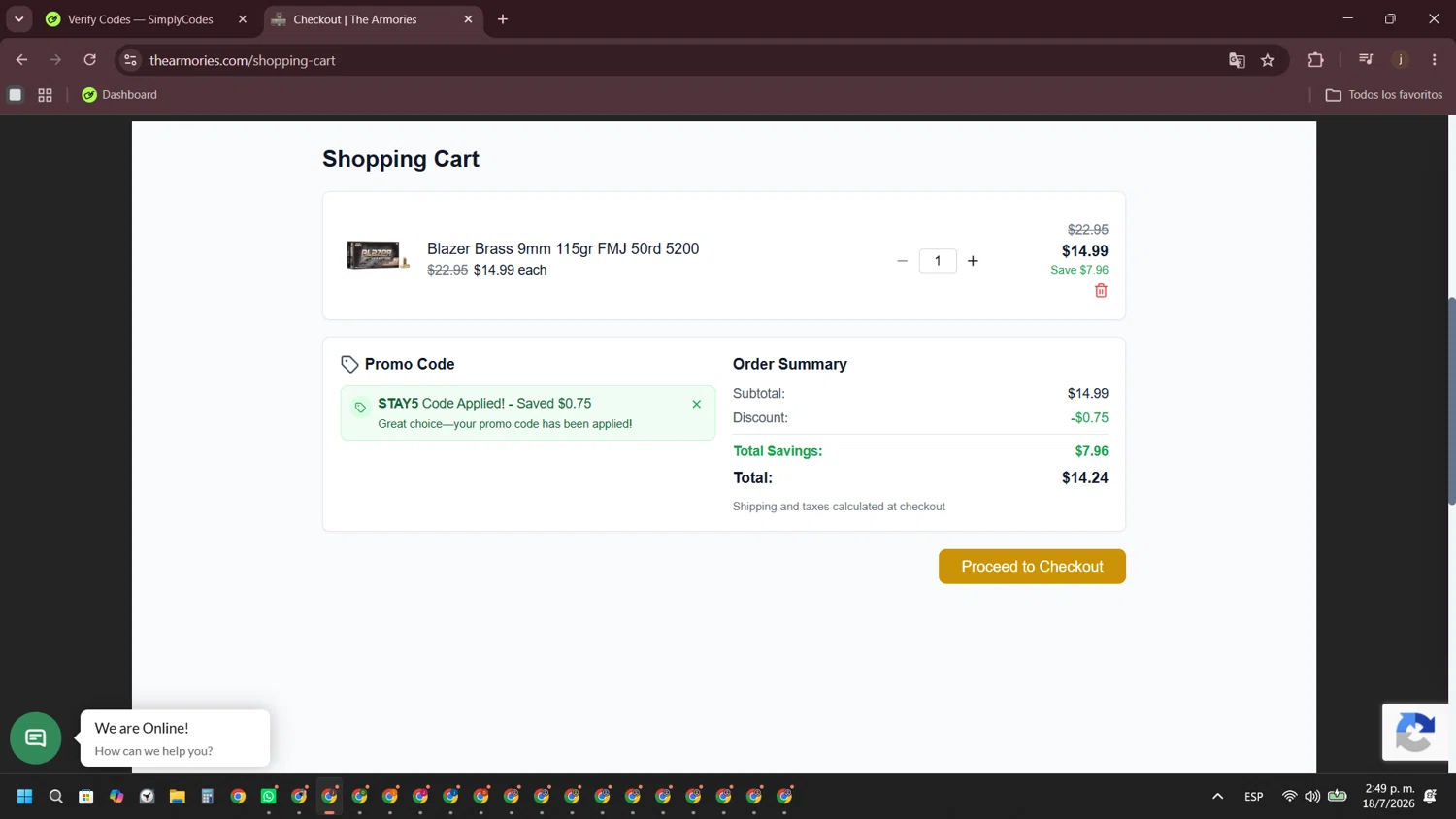The width and height of the screenshot is (1456, 819).
Task: Click the Blazer Brass 9mm 115gr FMJ product name
Action: tap(563, 248)
